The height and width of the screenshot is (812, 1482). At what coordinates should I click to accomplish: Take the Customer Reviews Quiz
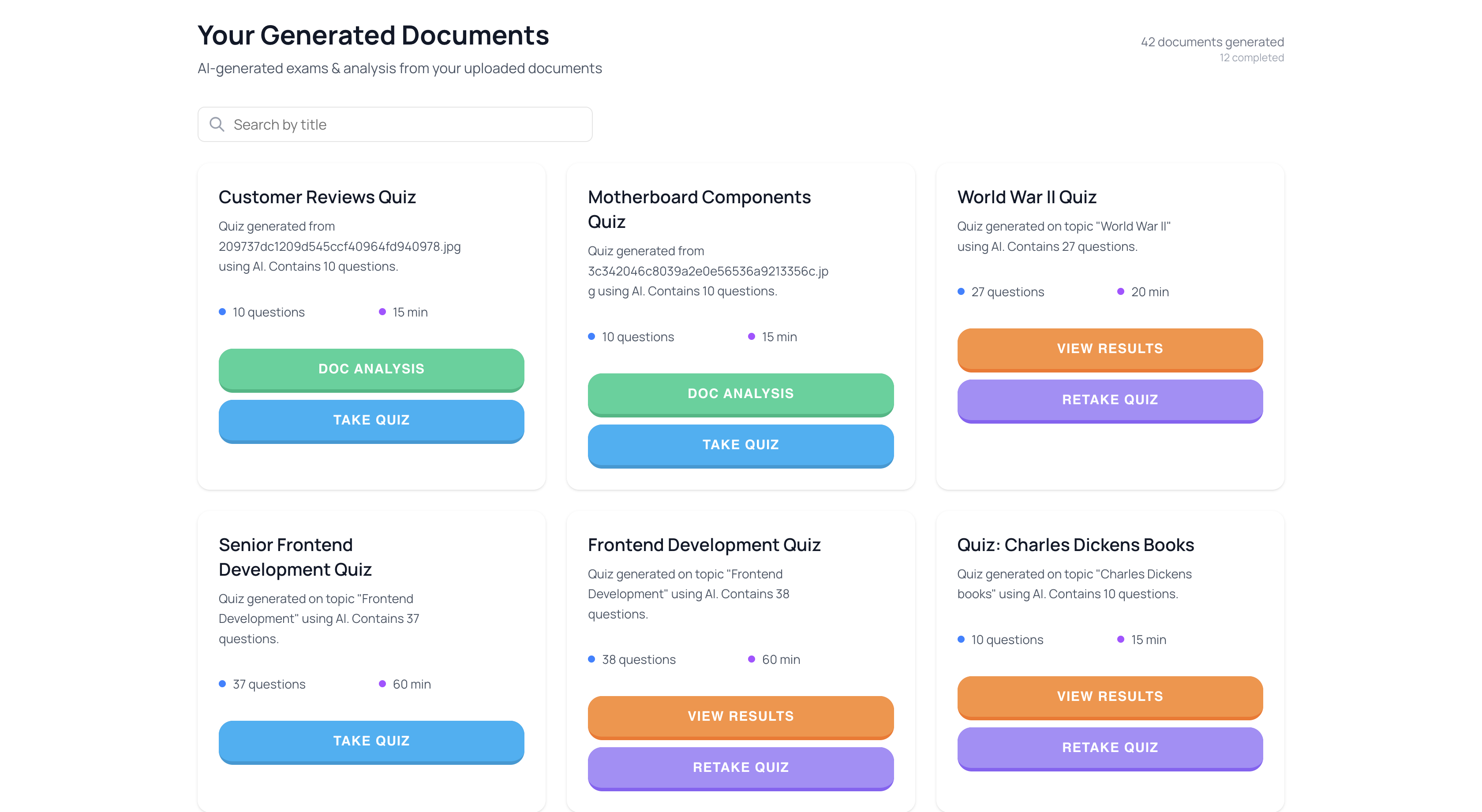(371, 421)
